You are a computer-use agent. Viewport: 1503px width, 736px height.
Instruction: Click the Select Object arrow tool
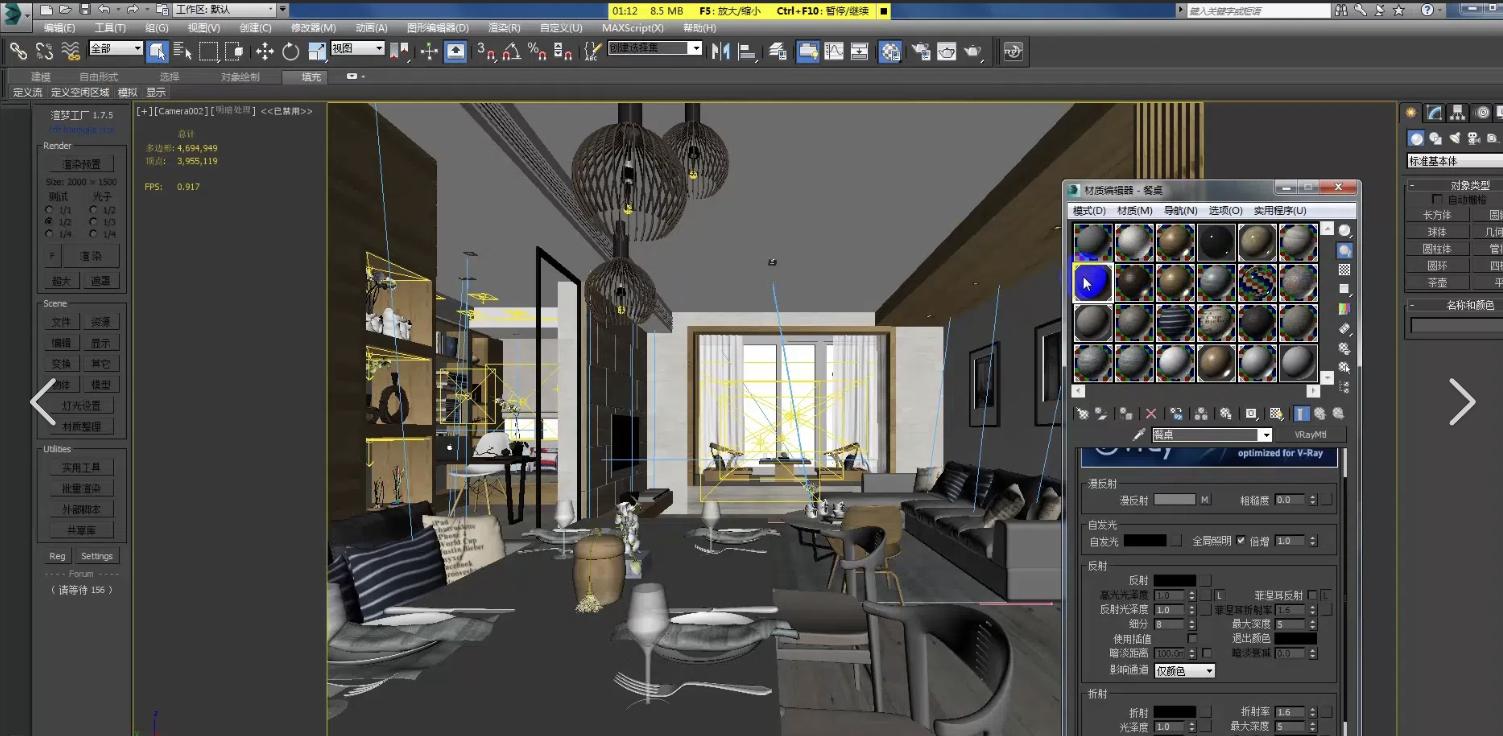[157, 52]
